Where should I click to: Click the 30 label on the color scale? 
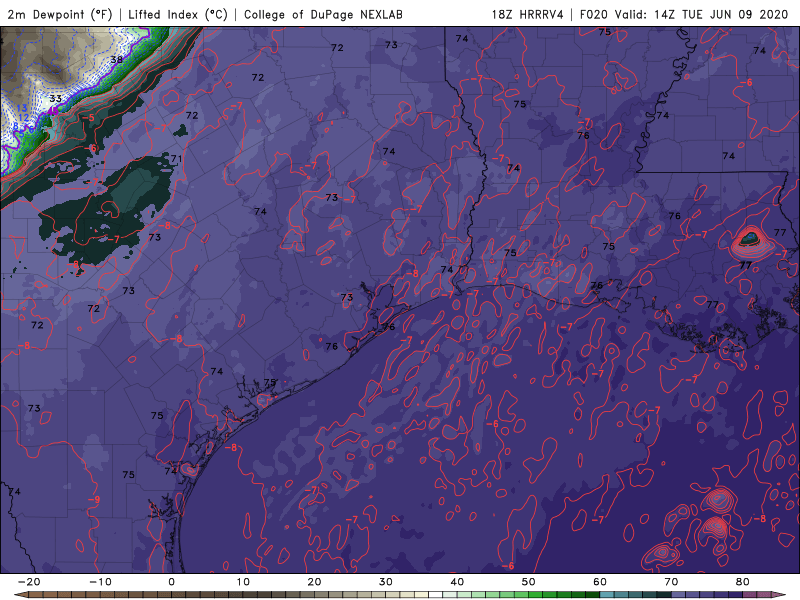click(386, 582)
